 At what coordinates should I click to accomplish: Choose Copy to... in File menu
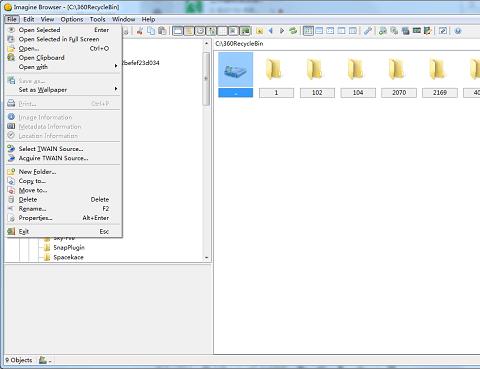click(63, 181)
